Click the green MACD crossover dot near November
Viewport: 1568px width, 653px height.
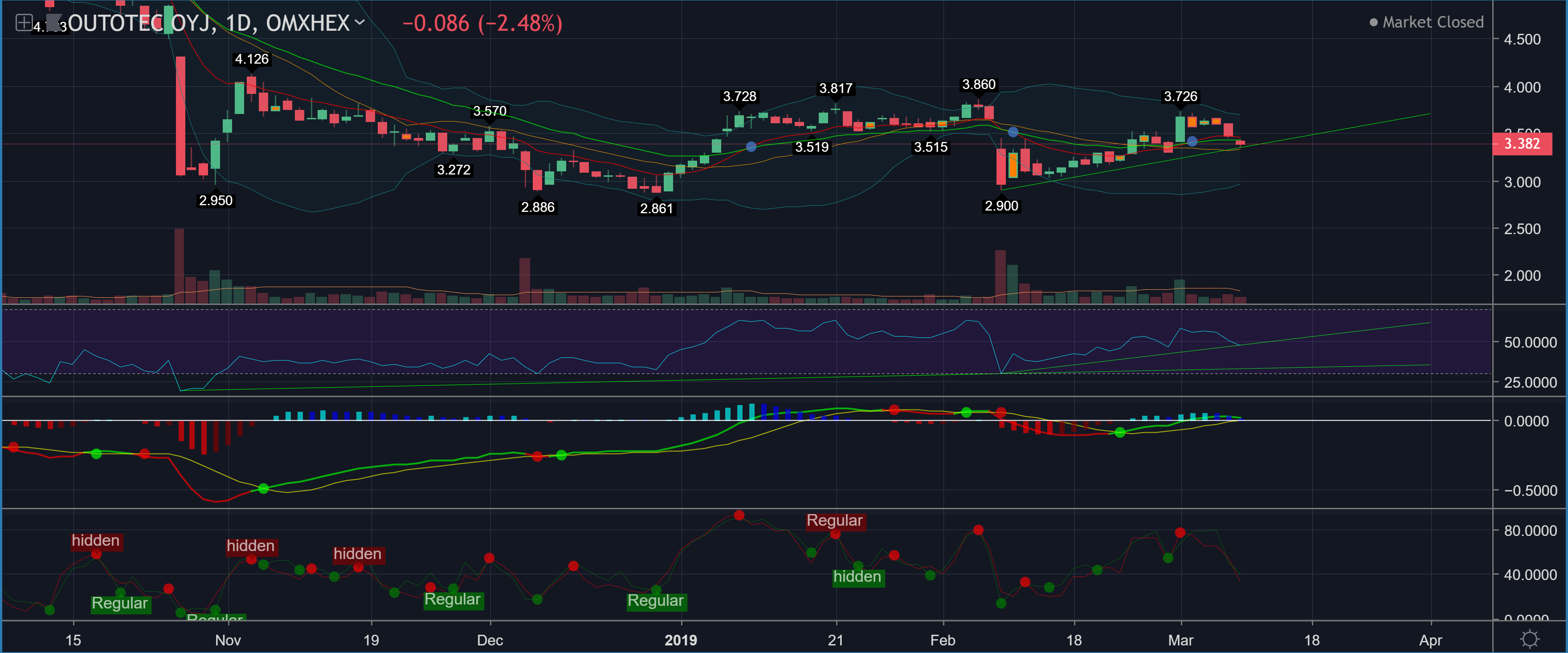pos(263,488)
